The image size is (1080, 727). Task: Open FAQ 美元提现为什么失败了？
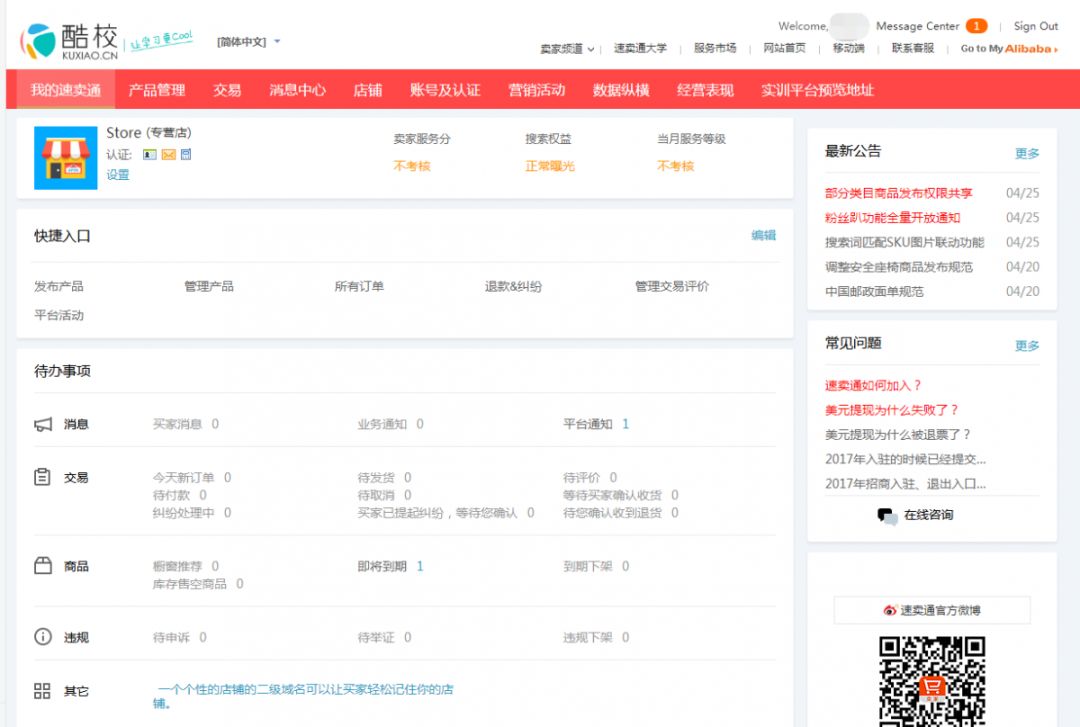click(x=892, y=410)
